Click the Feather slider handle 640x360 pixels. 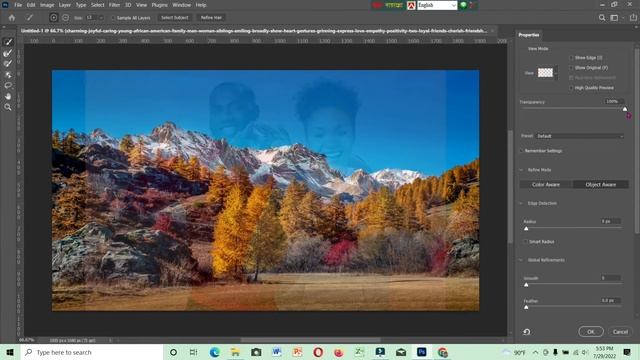[526, 307]
